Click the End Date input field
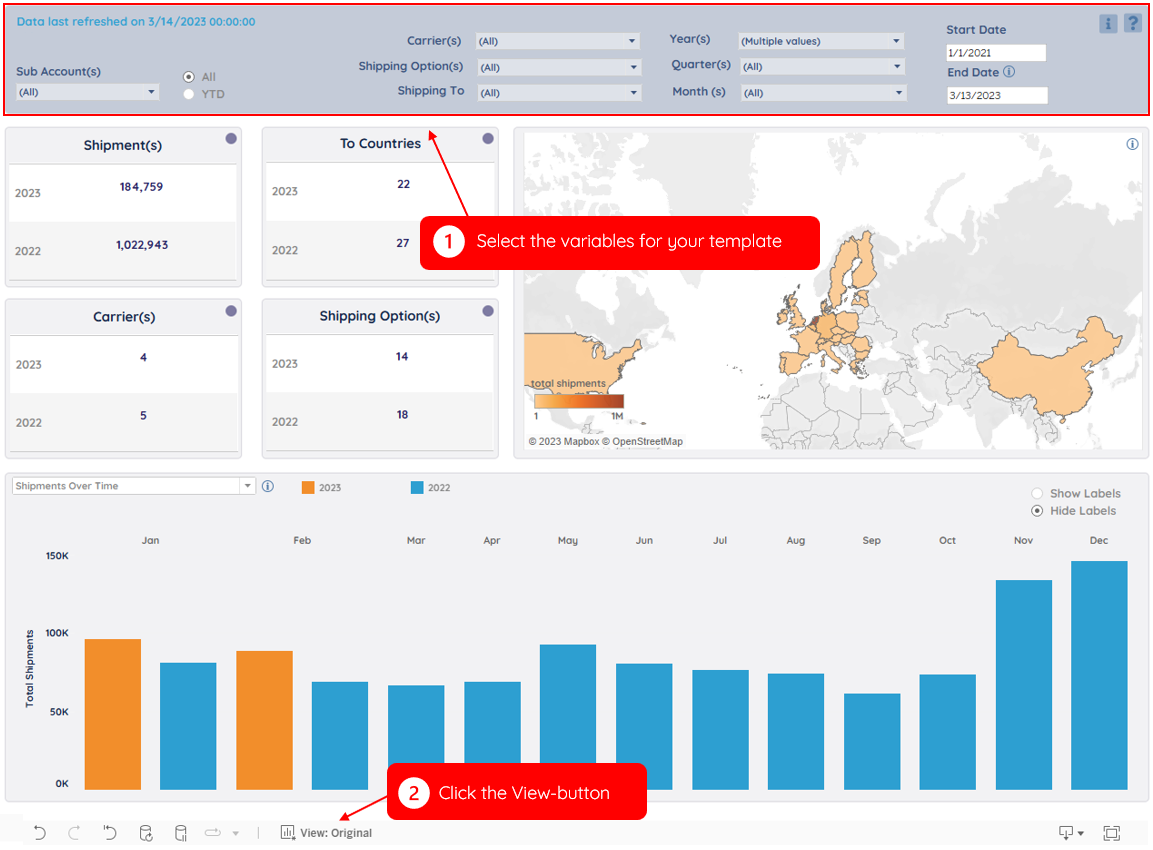 coord(997,95)
